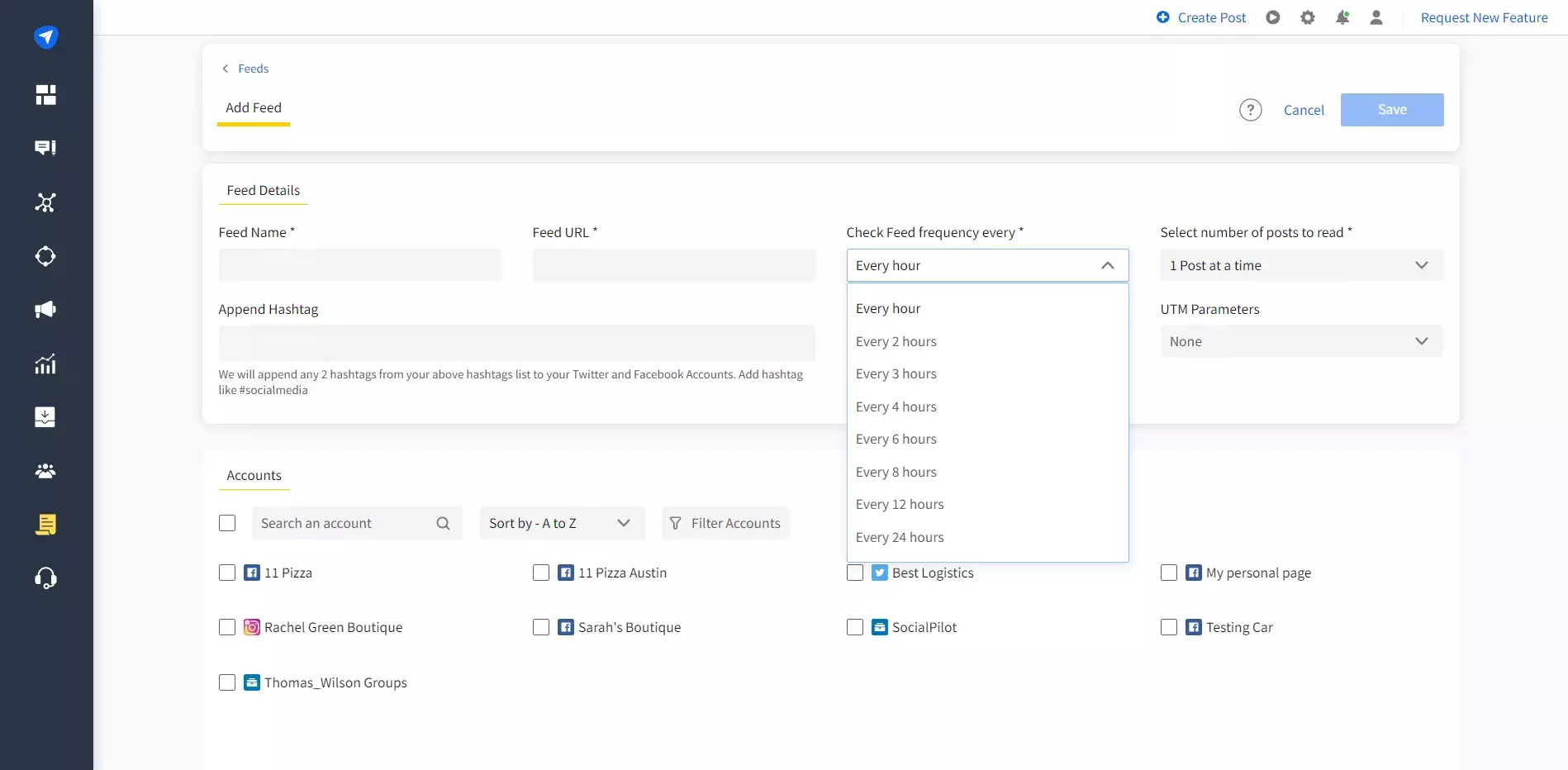
Task: Click the group icon beside Thomas_Wilson Groups
Action: [252, 682]
